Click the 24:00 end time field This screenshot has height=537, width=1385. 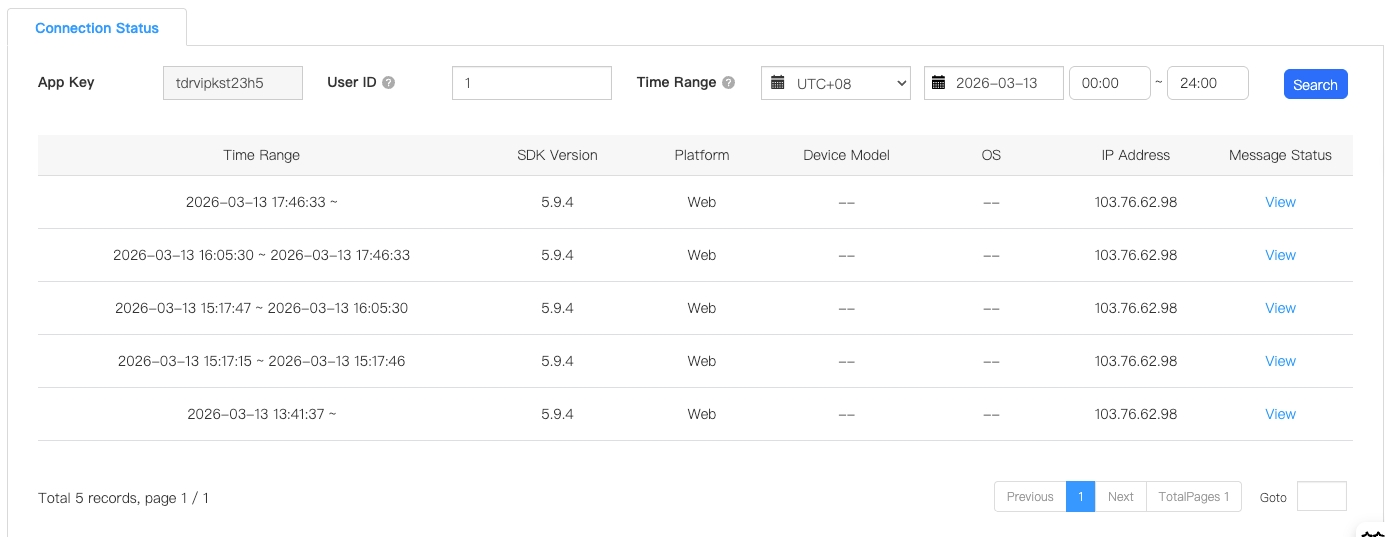(x=1207, y=83)
